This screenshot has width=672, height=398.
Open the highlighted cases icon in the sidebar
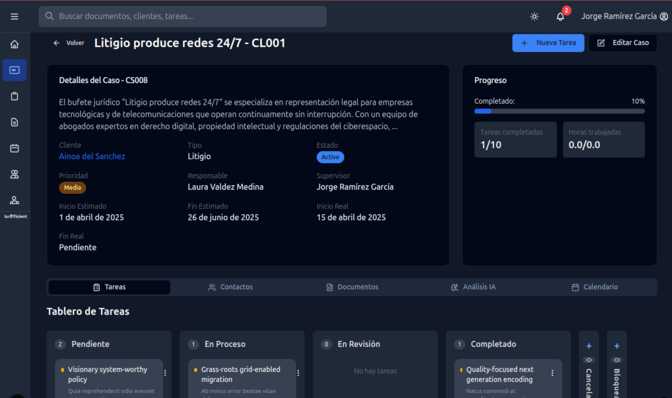pyautogui.click(x=15, y=70)
